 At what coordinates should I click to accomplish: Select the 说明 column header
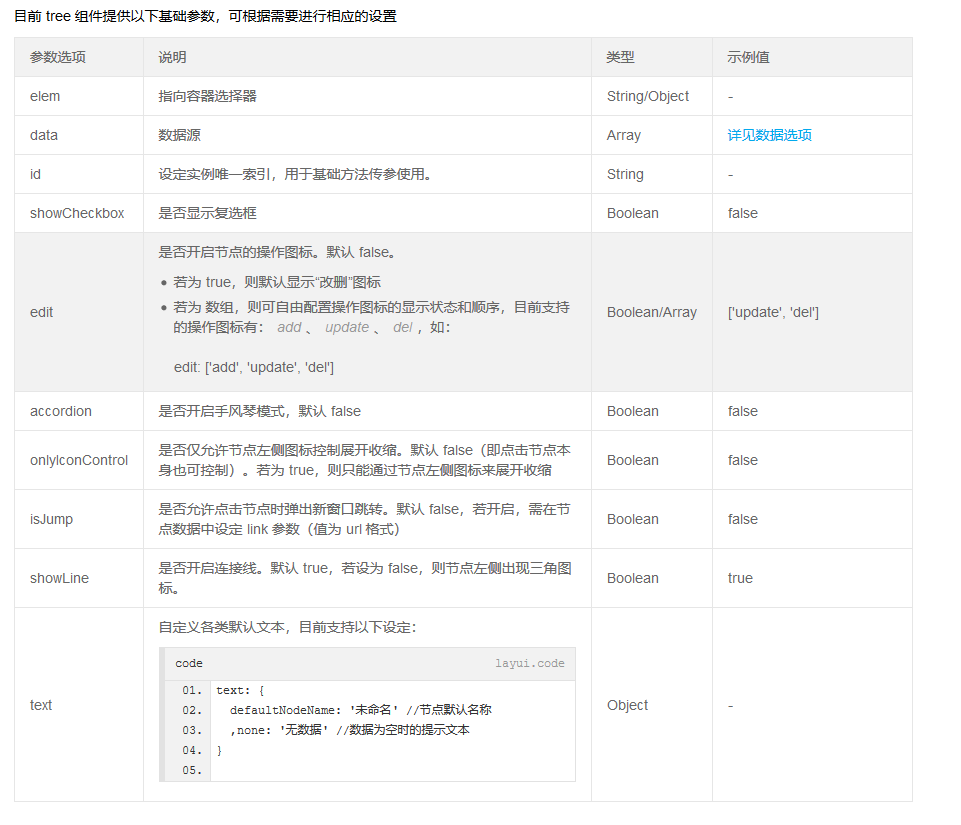click(x=163, y=57)
